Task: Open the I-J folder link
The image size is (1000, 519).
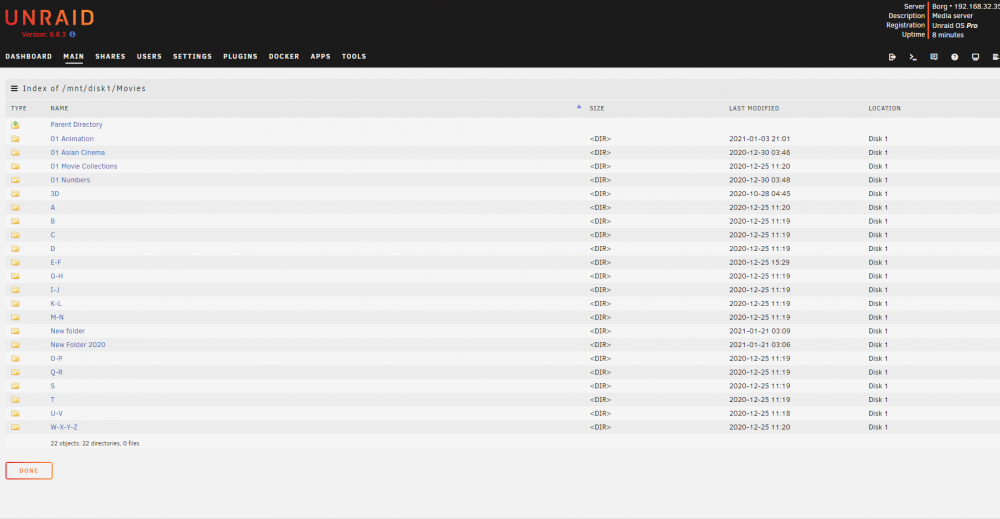Action: coord(55,289)
